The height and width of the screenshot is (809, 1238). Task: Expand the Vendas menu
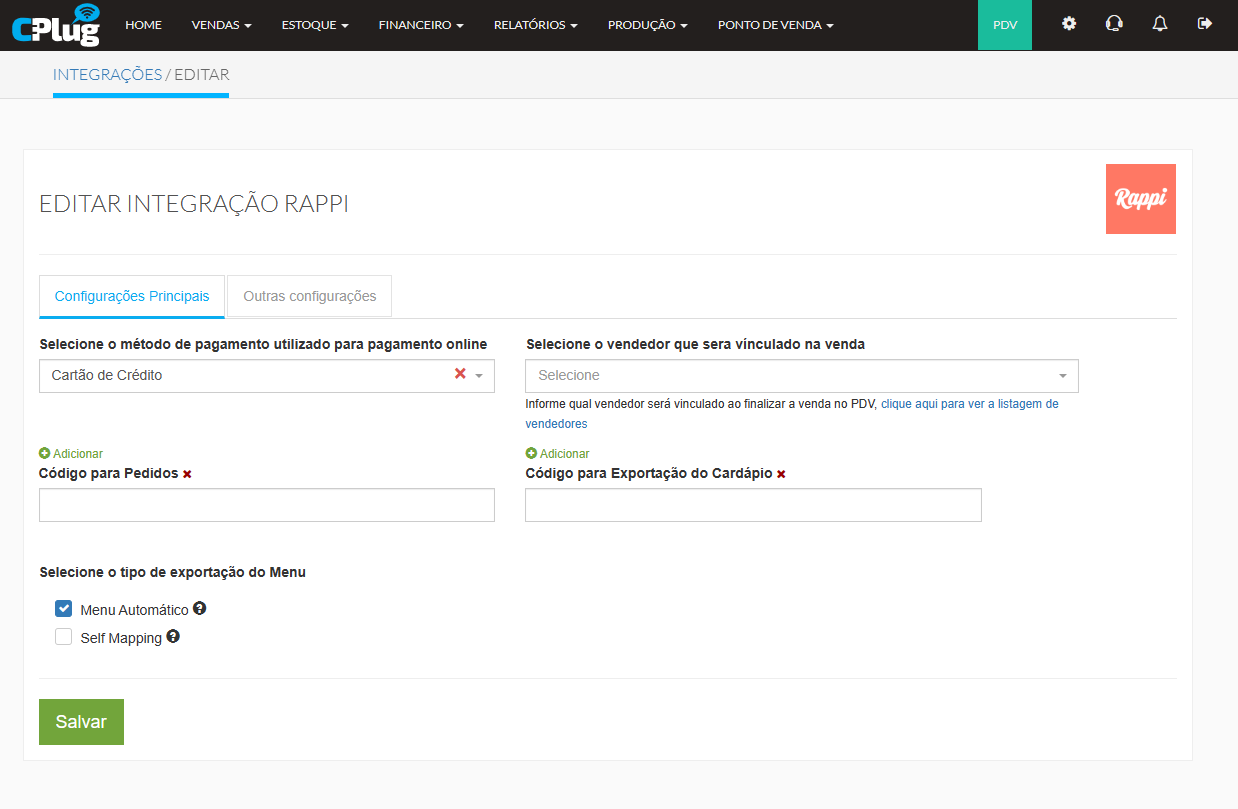(x=221, y=25)
